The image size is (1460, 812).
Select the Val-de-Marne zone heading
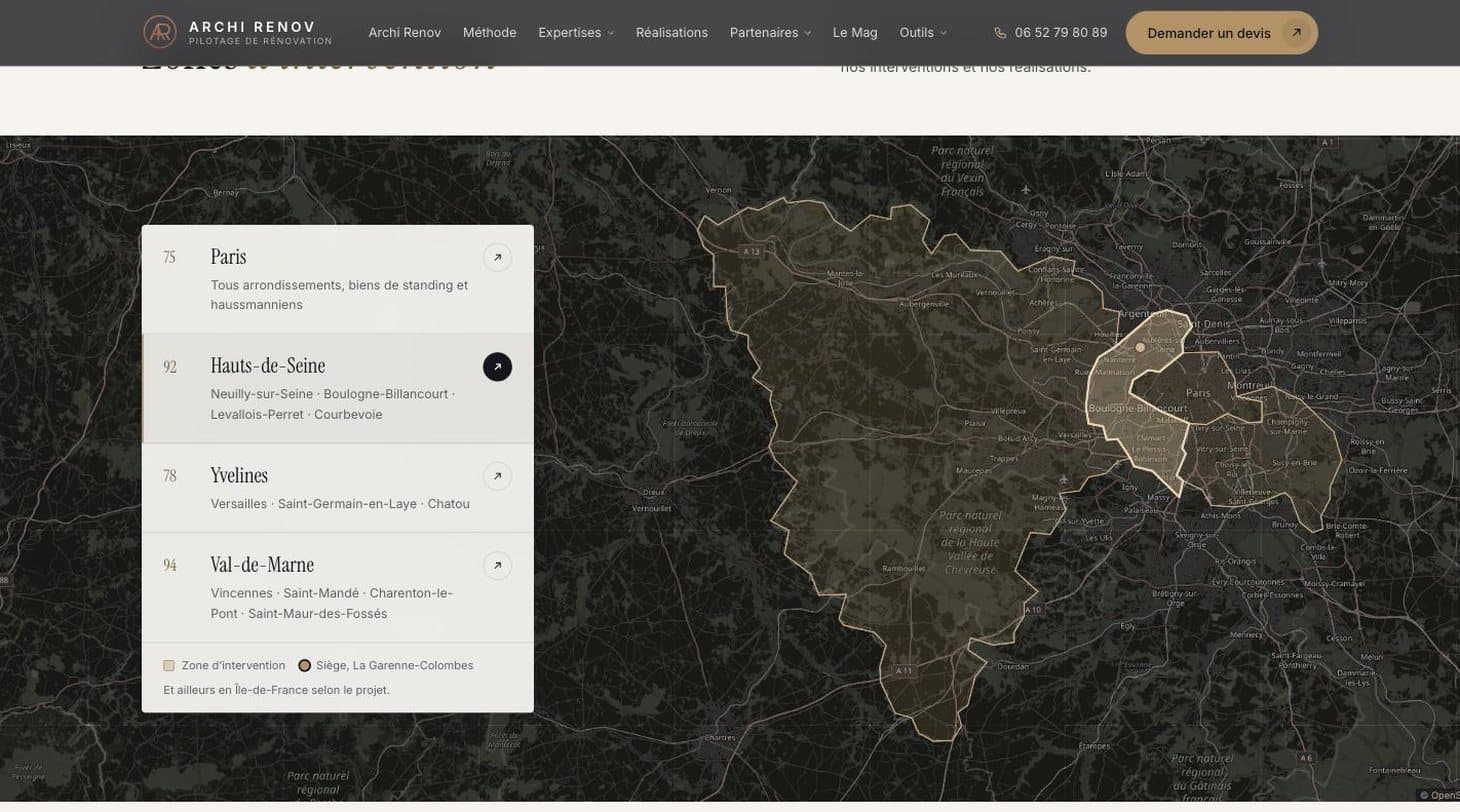[x=262, y=565]
